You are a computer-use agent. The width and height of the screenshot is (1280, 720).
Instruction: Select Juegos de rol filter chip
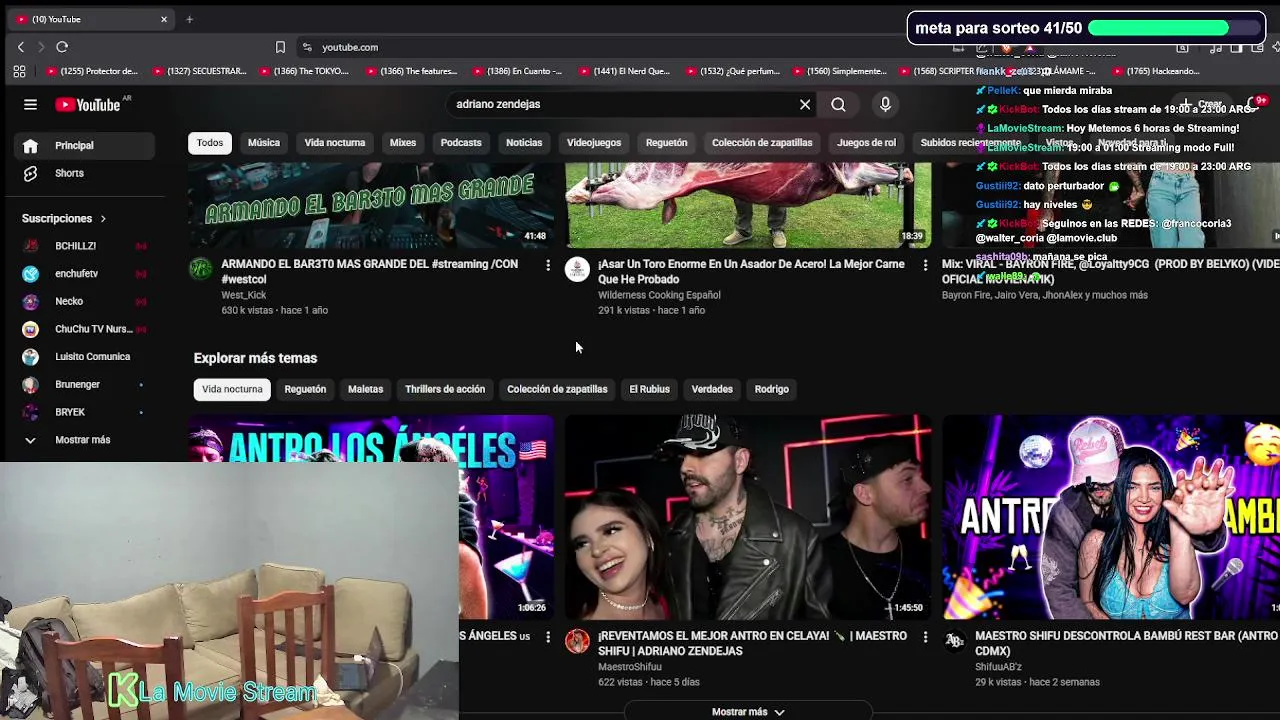click(866, 143)
